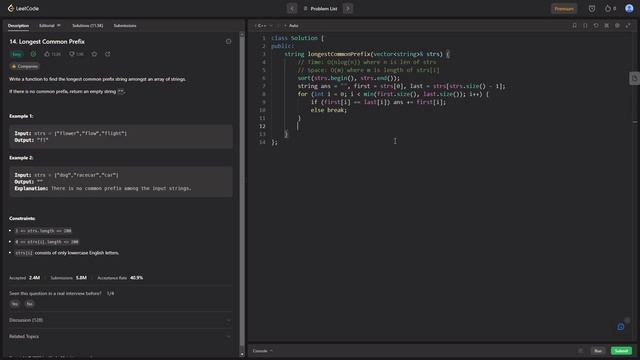Open the streak flame counter
The image size is (640, 360).
click(610, 9)
